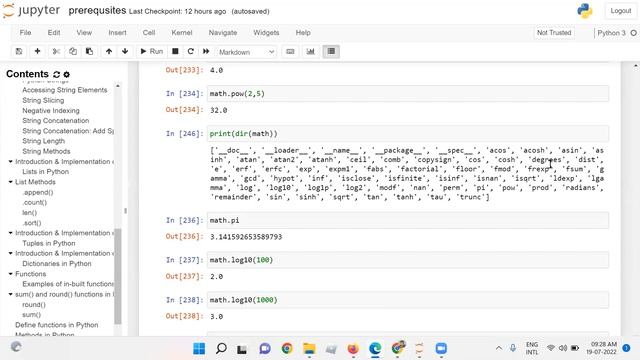Viewport: 640px width, 360px height.
Task: Insert a cell below with plus icon
Action: 37,51
